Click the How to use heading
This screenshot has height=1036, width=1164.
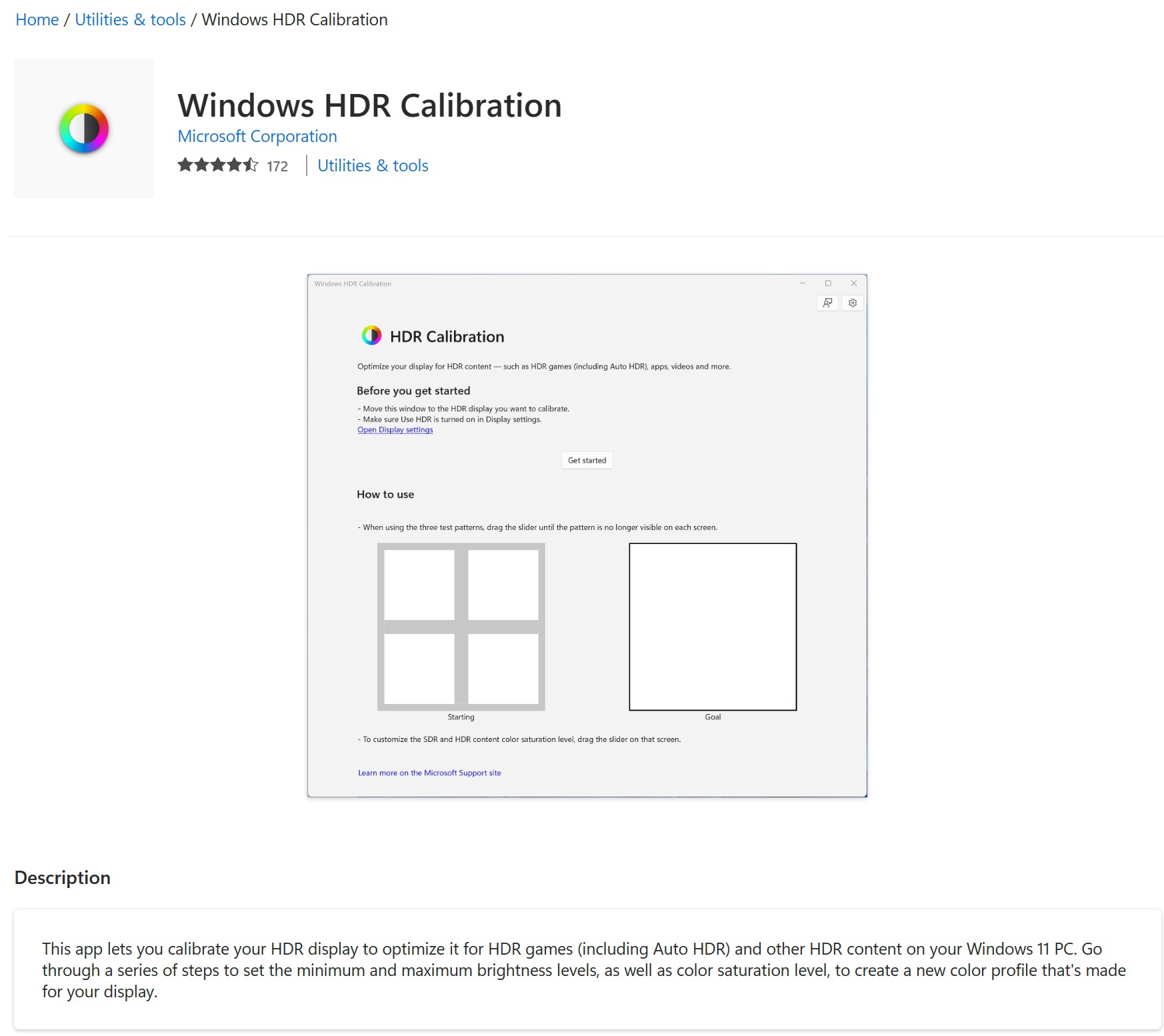385,495
